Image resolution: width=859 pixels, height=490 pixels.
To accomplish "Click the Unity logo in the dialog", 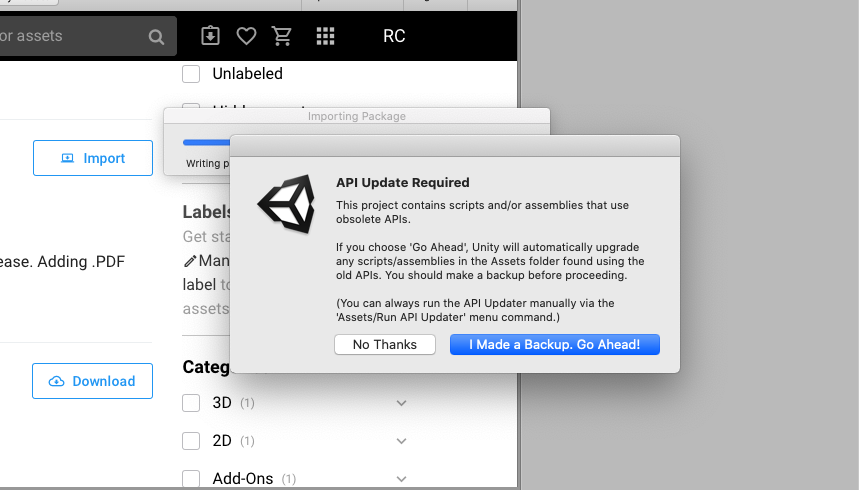I will pos(287,204).
